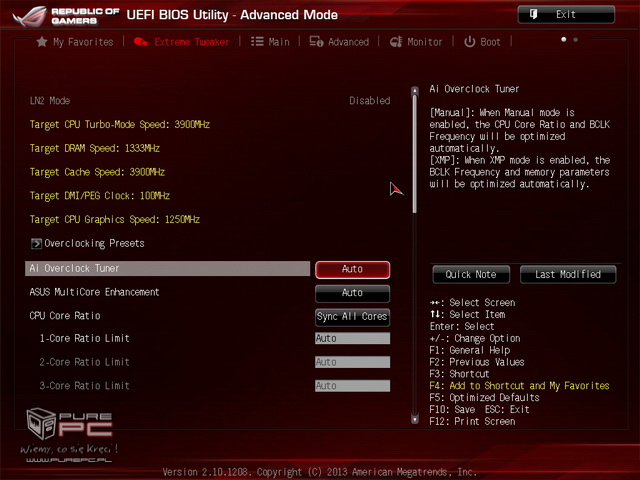Click the first page indicator dot
The height and width of the screenshot is (480, 640).
564,40
